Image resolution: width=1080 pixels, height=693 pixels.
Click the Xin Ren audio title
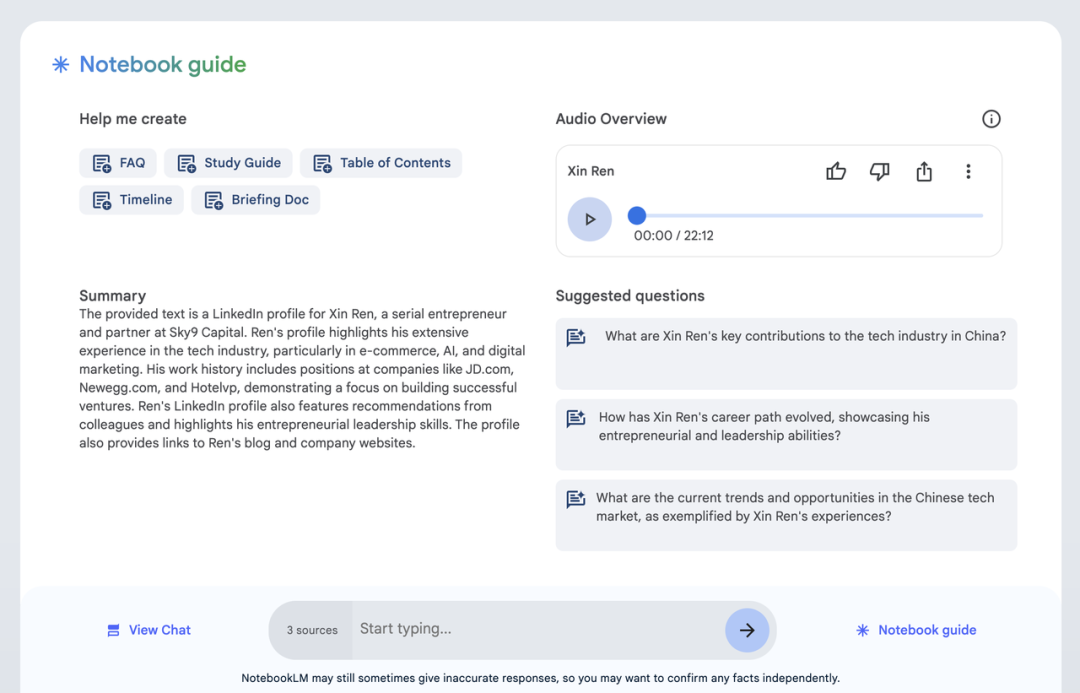(x=591, y=171)
